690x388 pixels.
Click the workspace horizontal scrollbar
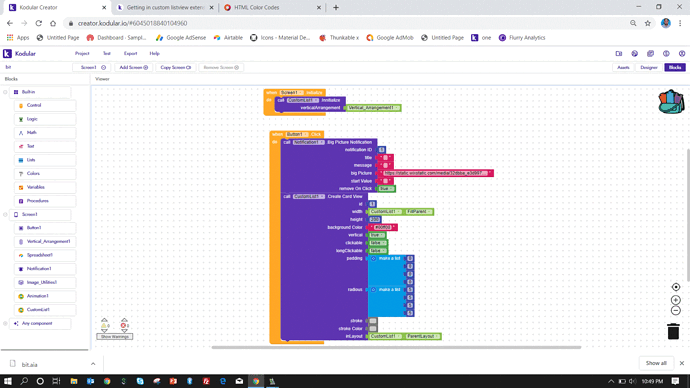coord(396,348)
